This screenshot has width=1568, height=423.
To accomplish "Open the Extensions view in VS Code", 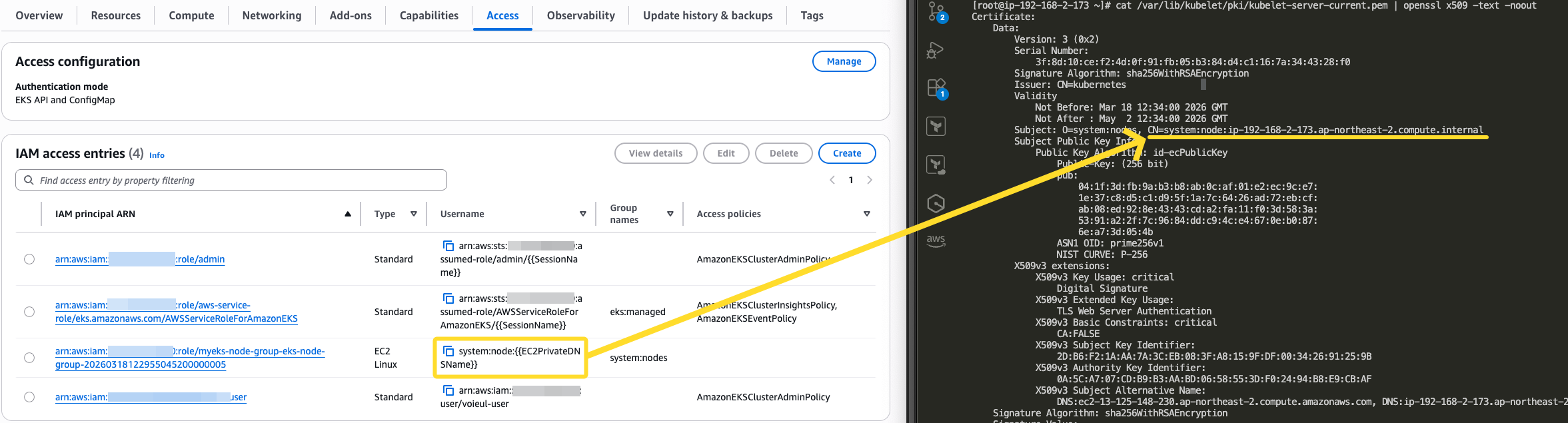I will pos(936,88).
